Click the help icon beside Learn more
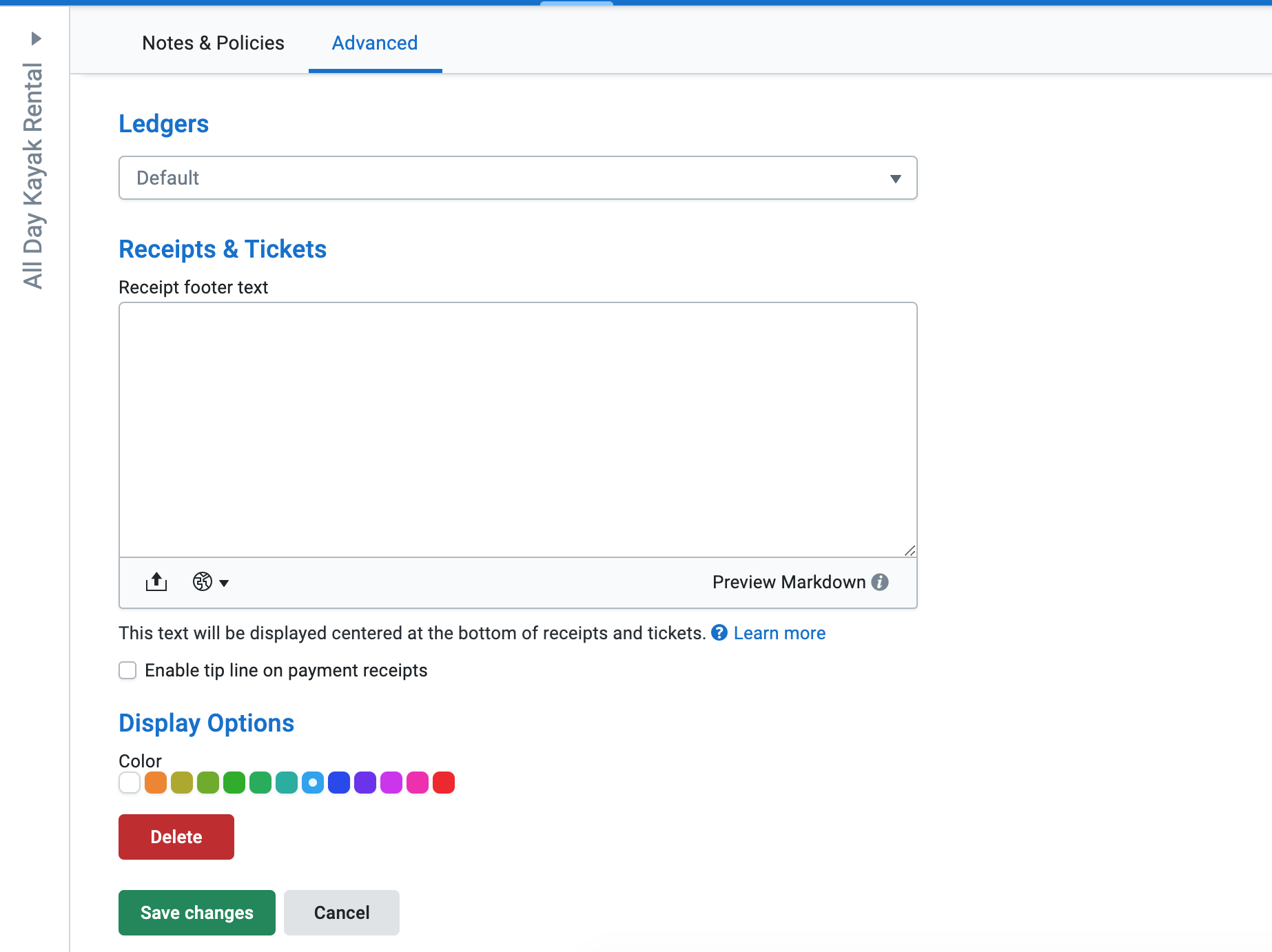Image resolution: width=1272 pixels, height=952 pixels. [719, 632]
